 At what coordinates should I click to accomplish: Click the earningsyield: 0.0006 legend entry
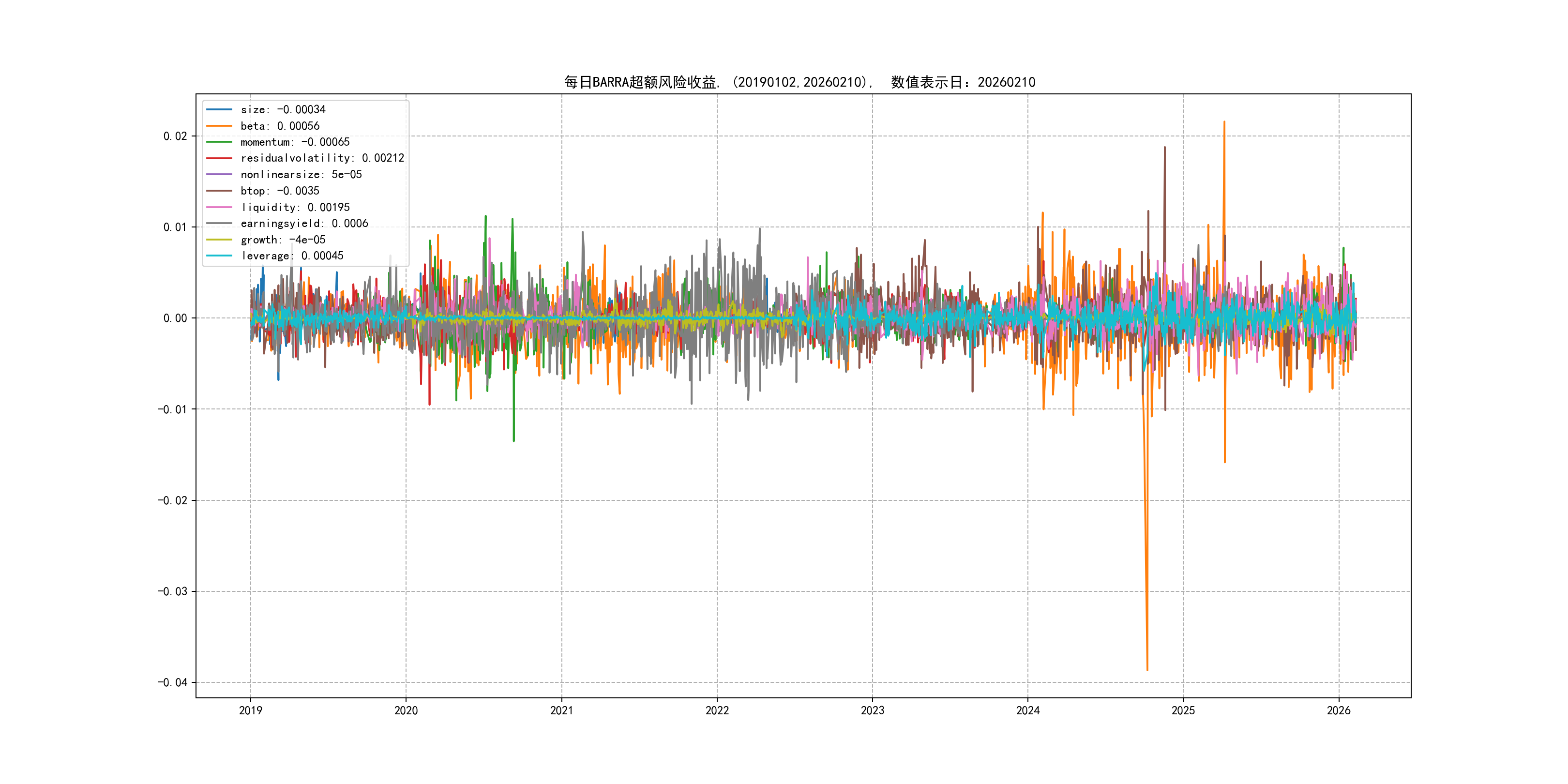[x=304, y=224]
